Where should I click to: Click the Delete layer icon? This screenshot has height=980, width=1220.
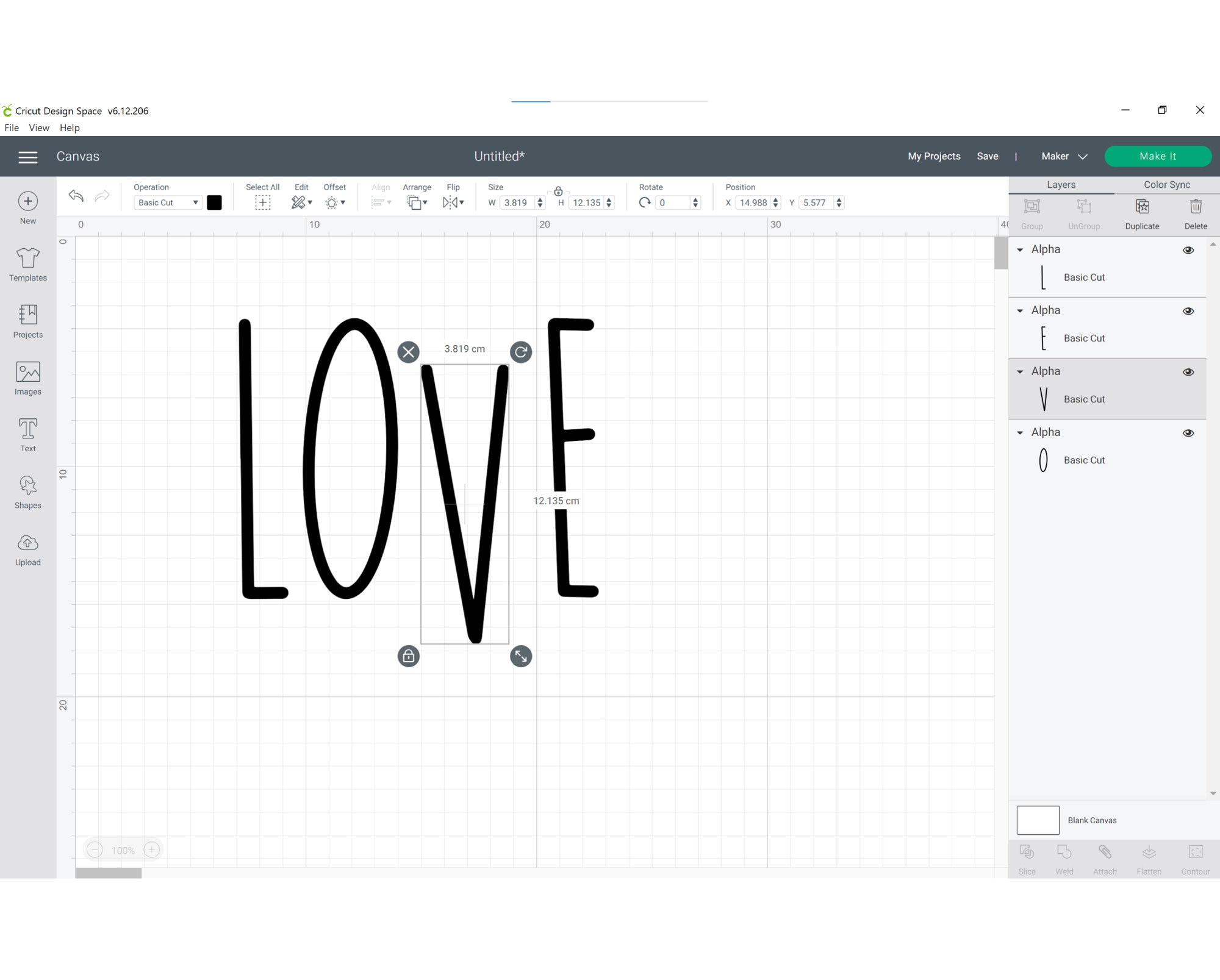[1196, 207]
